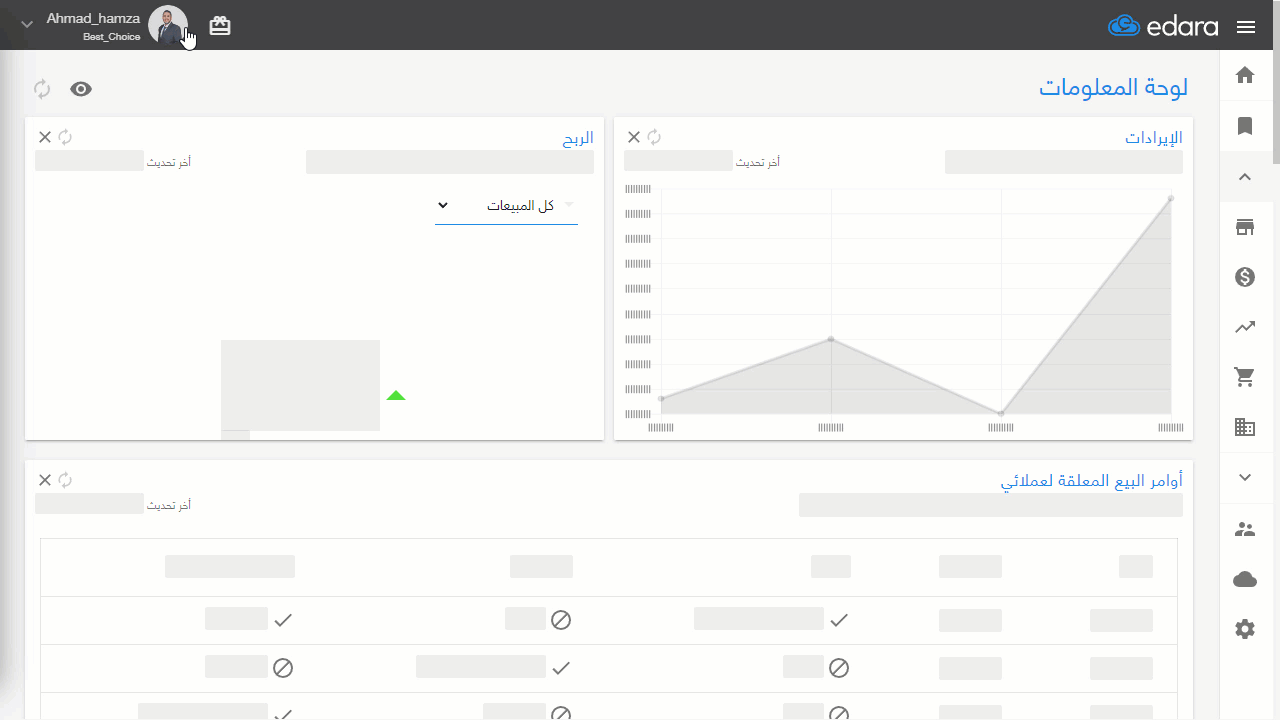This screenshot has width=1280, height=720.
Task: Click the Ahmad_hamza profile picture
Action: coord(167,25)
